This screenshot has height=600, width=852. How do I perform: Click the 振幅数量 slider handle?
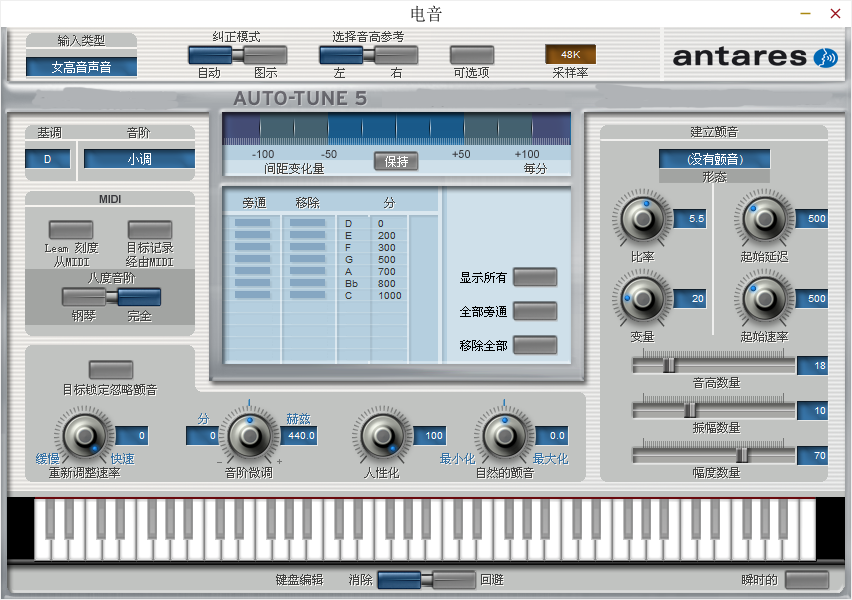pyautogui.click(x=690, y=410)
